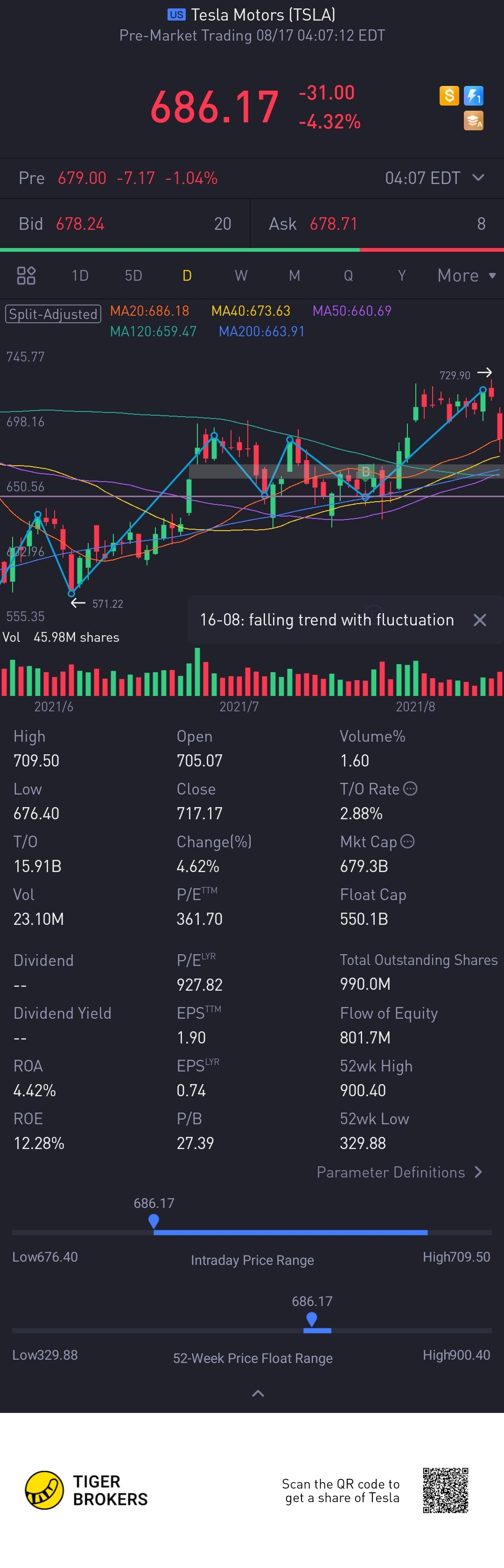Select the M monthly chart tab

[294, 276]
